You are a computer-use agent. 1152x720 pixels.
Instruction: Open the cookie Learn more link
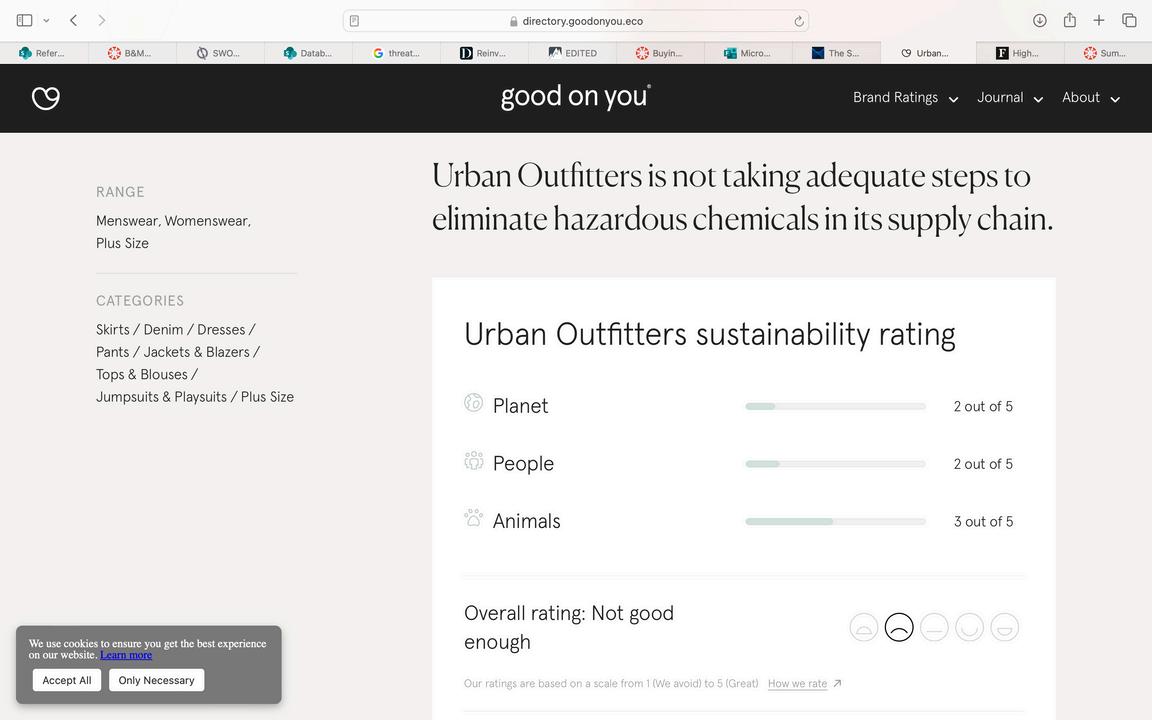pyautogui.click(x=126, y=655)
